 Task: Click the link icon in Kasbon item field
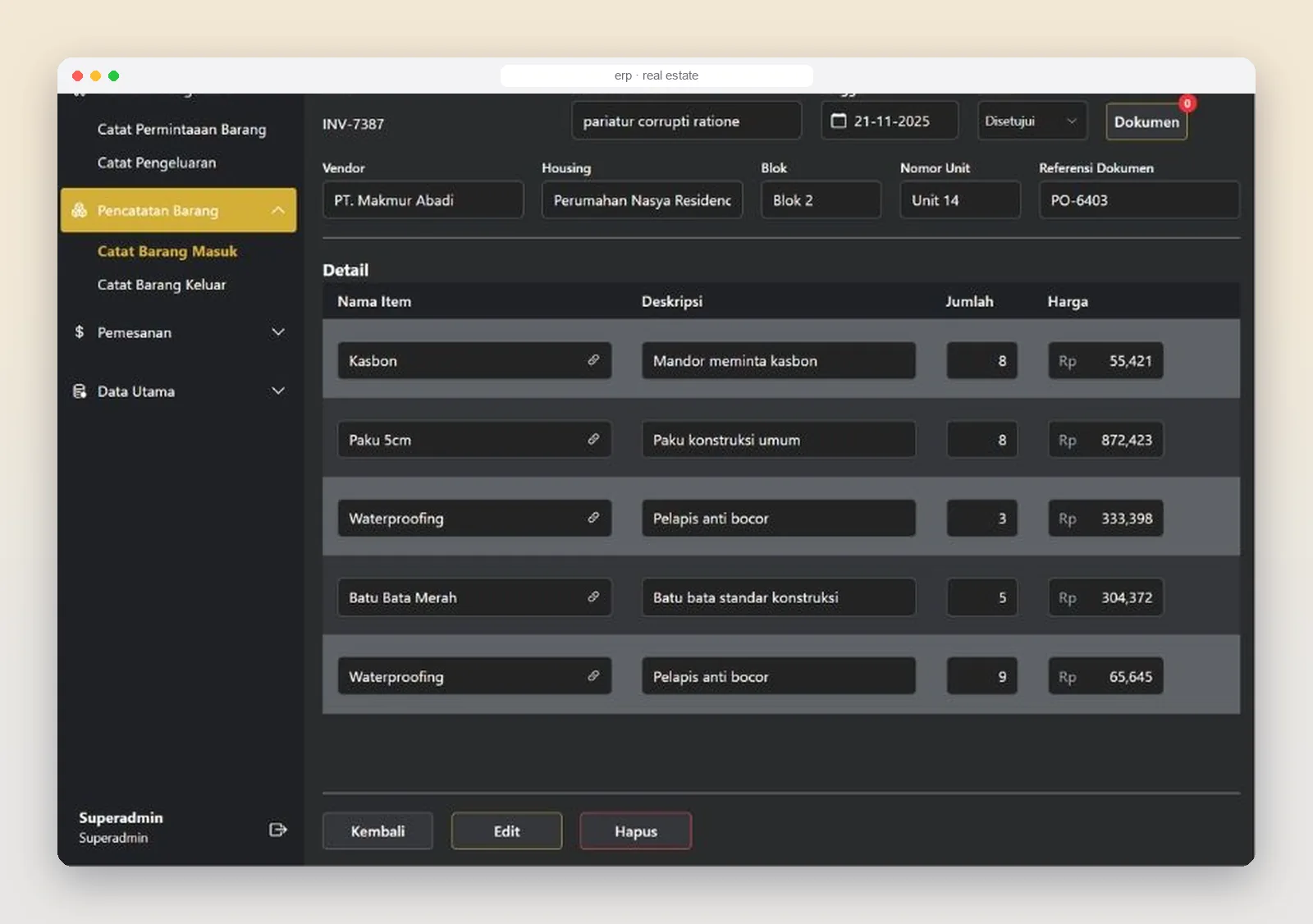(x=593, y=360)
